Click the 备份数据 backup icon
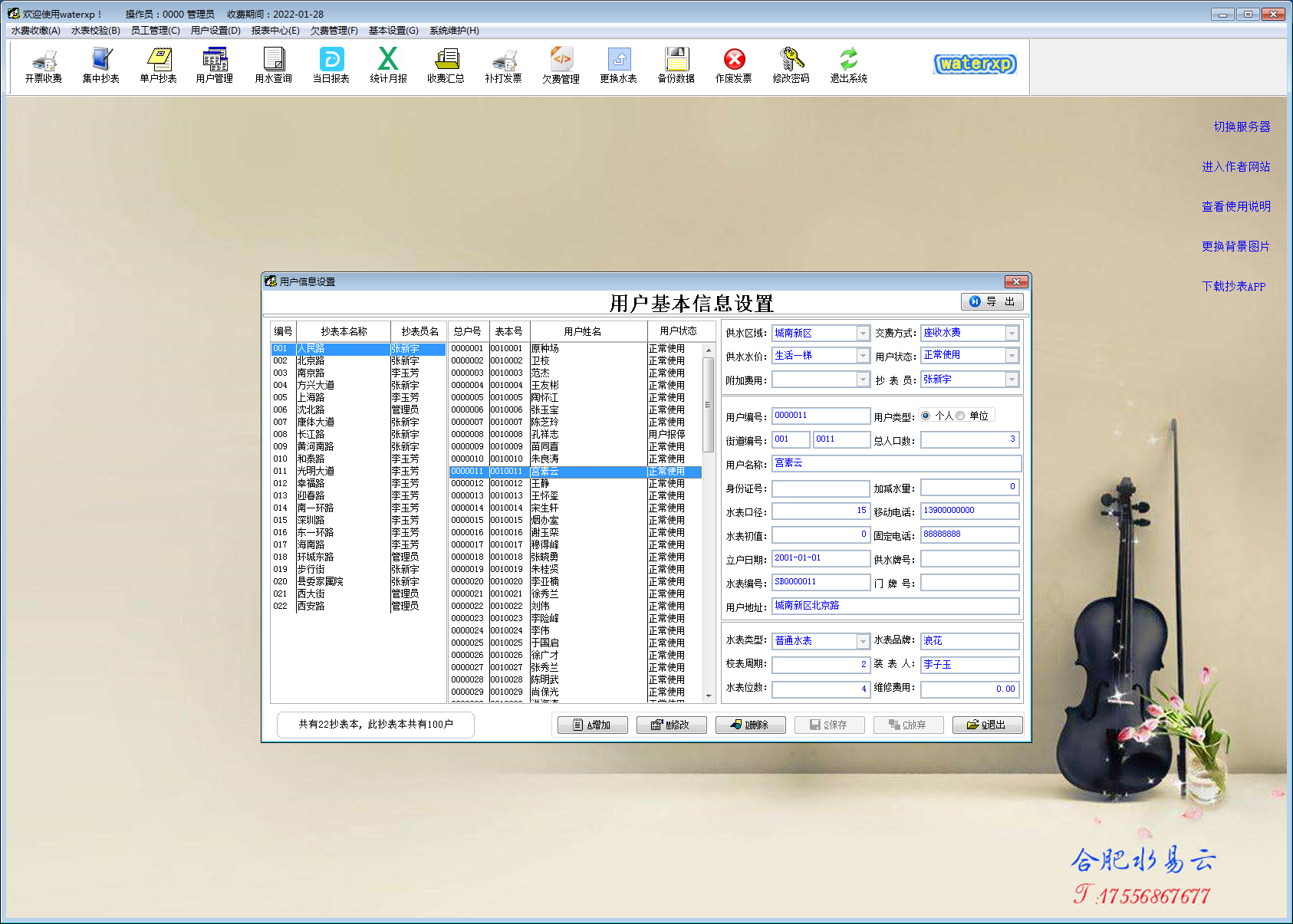Viewport: 1293px width, 924px height. (676, 65)
